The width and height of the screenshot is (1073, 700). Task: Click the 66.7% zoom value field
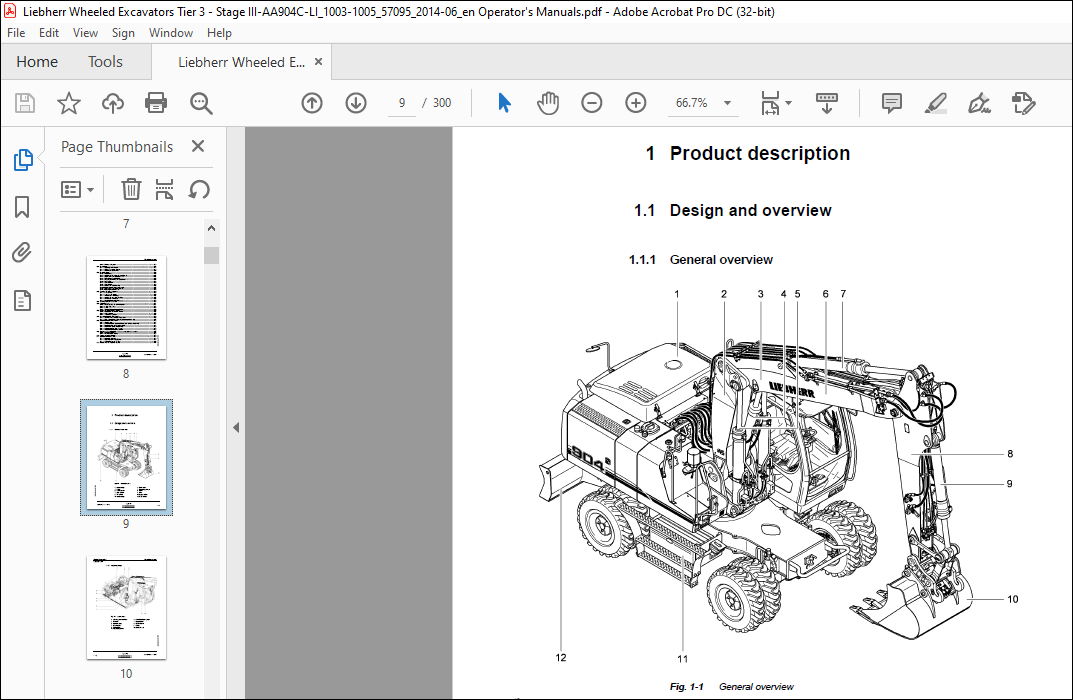[692, 103]
